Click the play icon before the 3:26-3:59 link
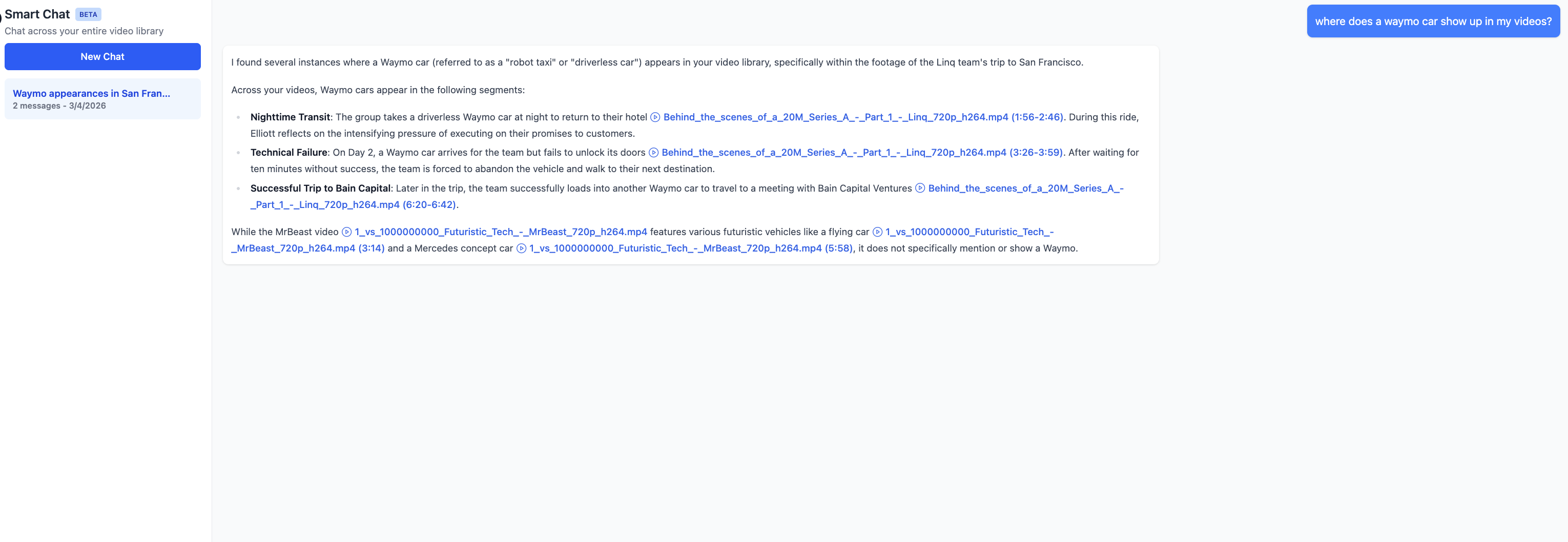Image resolution: width=1568 pixels, height=542 pixels. 653,152
